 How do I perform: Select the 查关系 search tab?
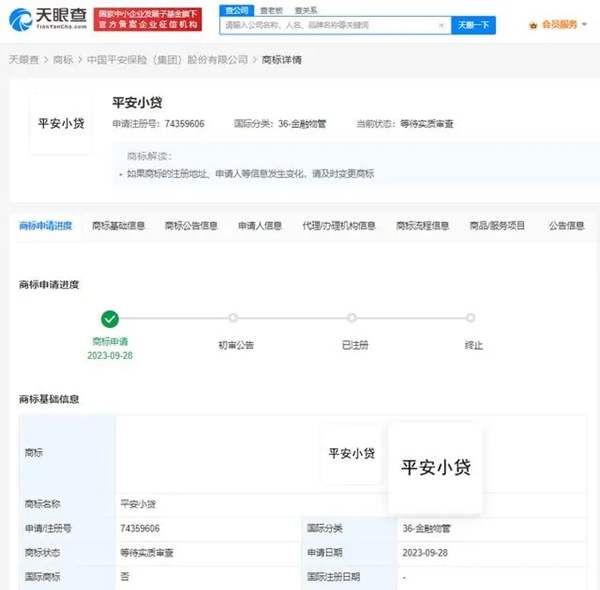click(306, 10)
